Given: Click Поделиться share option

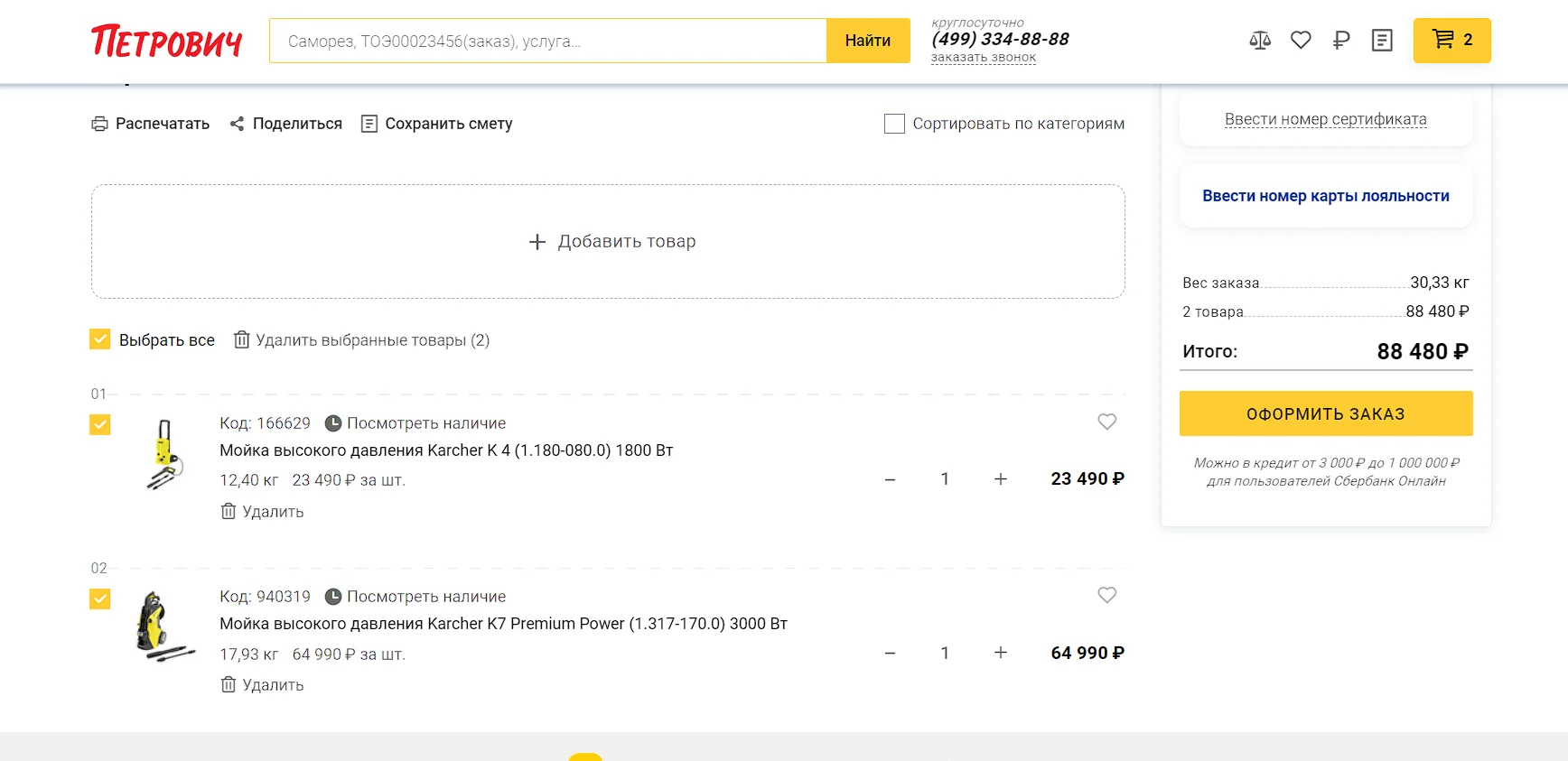Looking at the screenshot, I should pyautogui.click(x=286, y=124).
